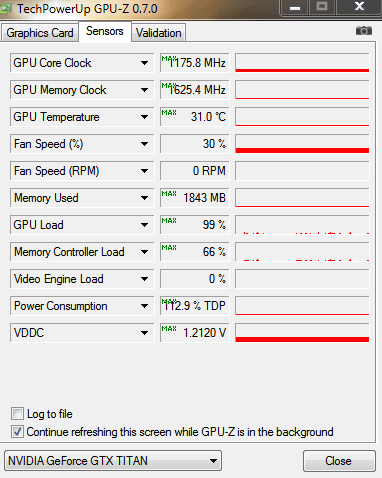Enable the Log to file checkbox

pos(17,414)
